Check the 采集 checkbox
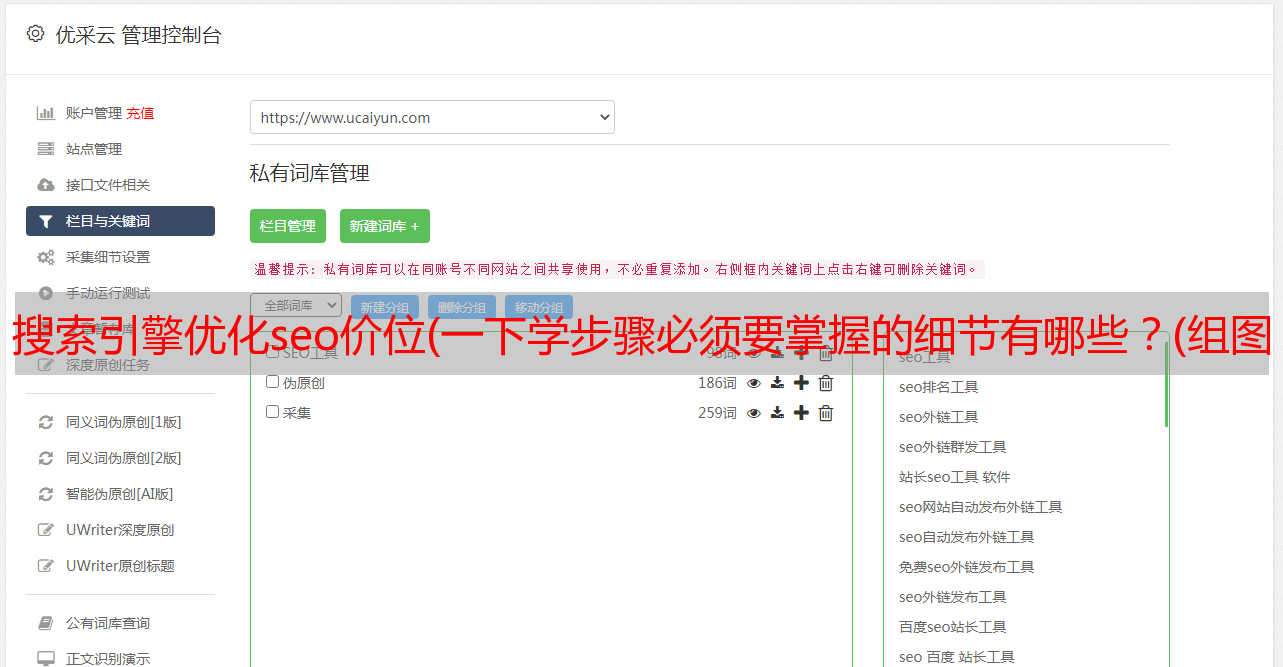The height and width of the screenshot is (667, 1283). tap(272, 412)
